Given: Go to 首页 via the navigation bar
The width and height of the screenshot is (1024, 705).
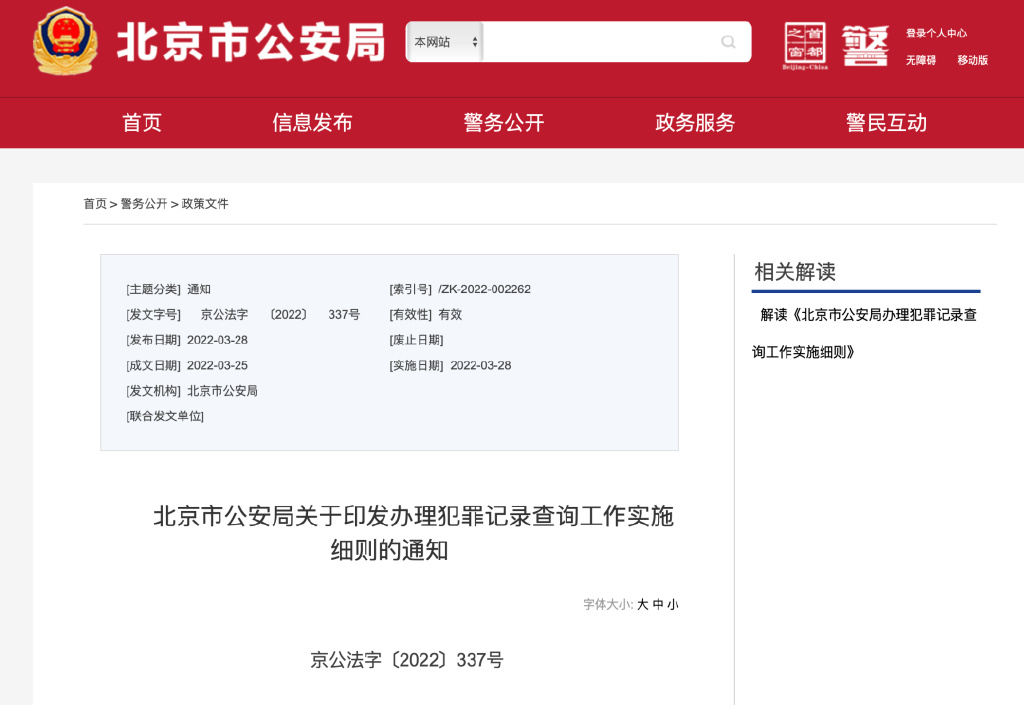Looking at the screenshot, I should 140,122.
